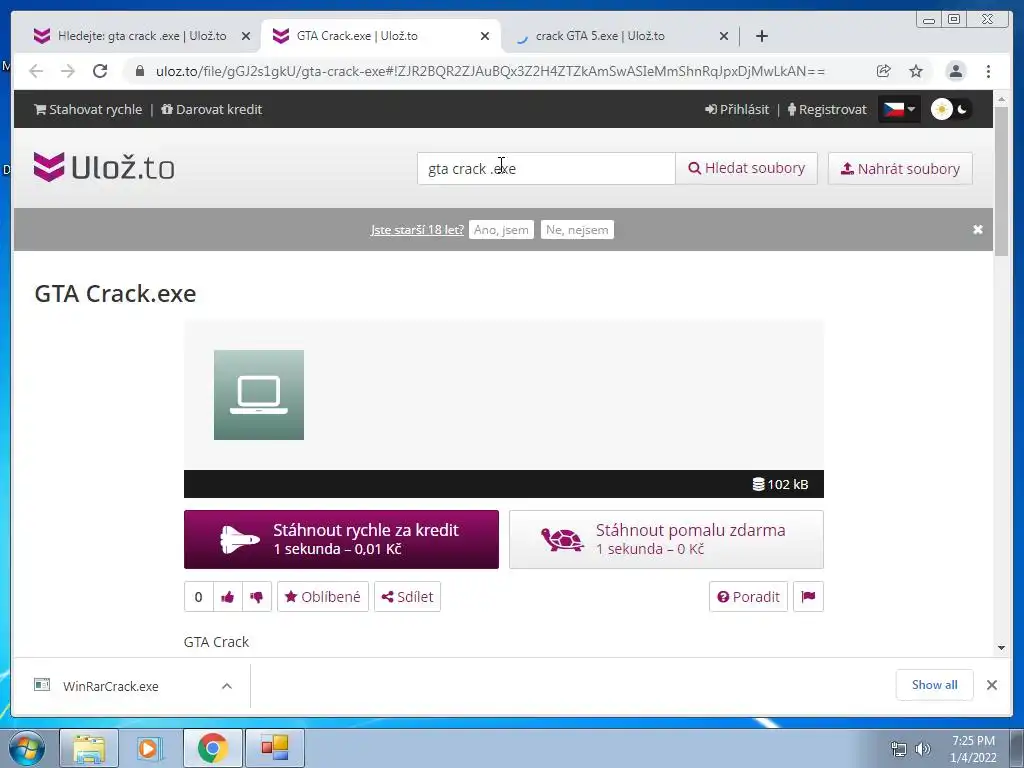Click 'Registrovat' to sign up
Screen dimensions: 1024x768
pyautogui.click(x=827, y=110)
